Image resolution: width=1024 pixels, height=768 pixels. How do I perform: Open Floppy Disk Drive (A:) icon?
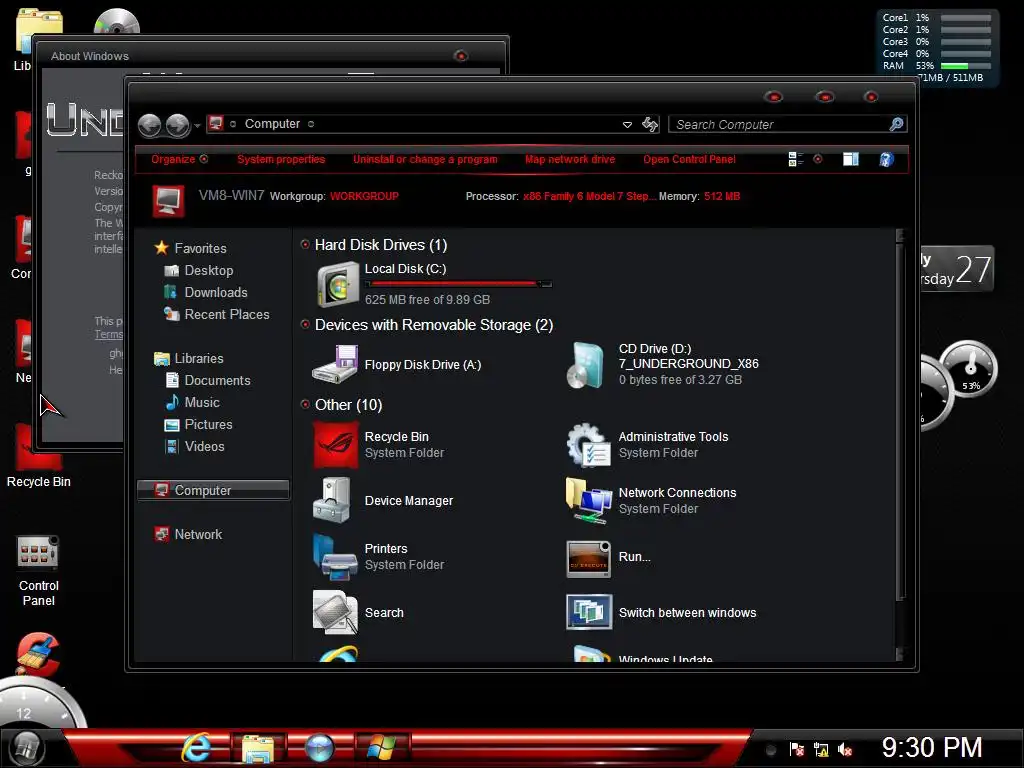tap(334, 364)
